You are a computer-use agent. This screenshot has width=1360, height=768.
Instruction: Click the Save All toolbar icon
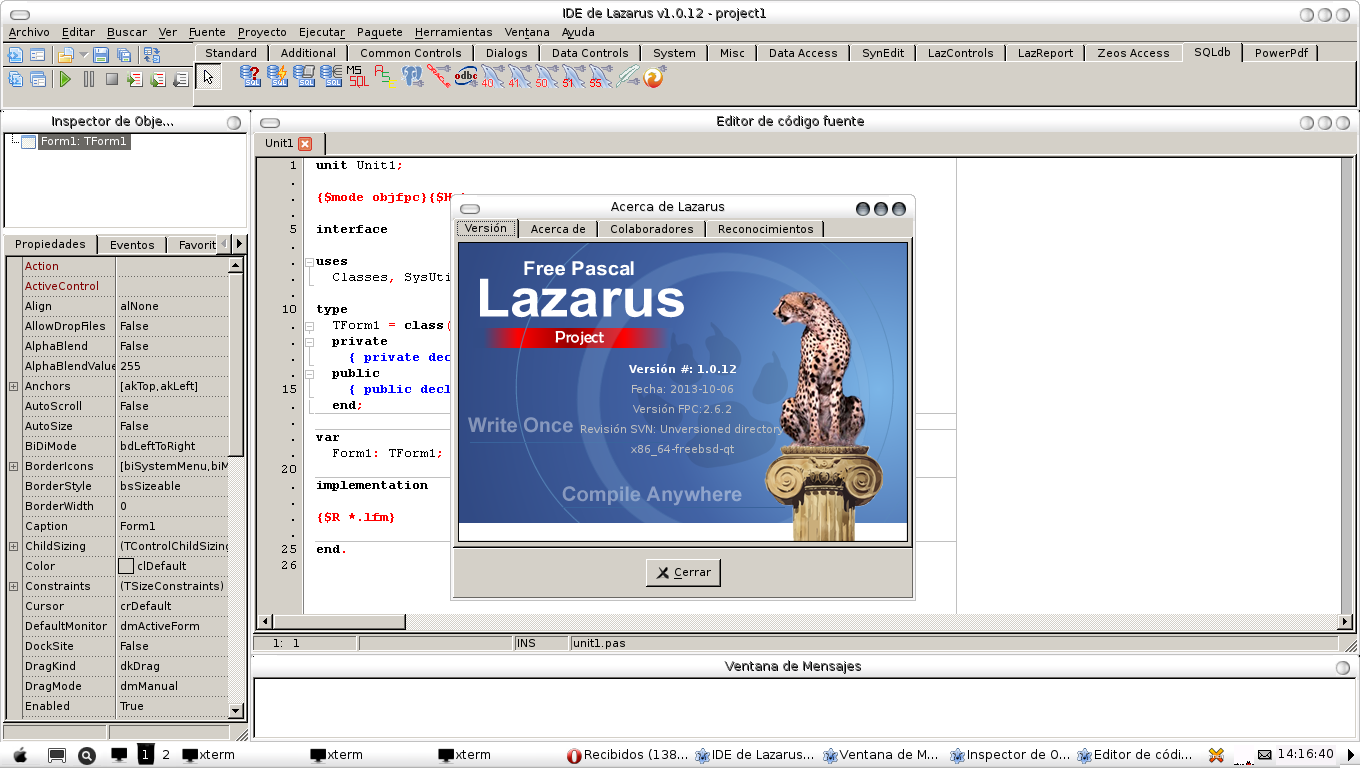pyautogui.click(x=124, y=55)
